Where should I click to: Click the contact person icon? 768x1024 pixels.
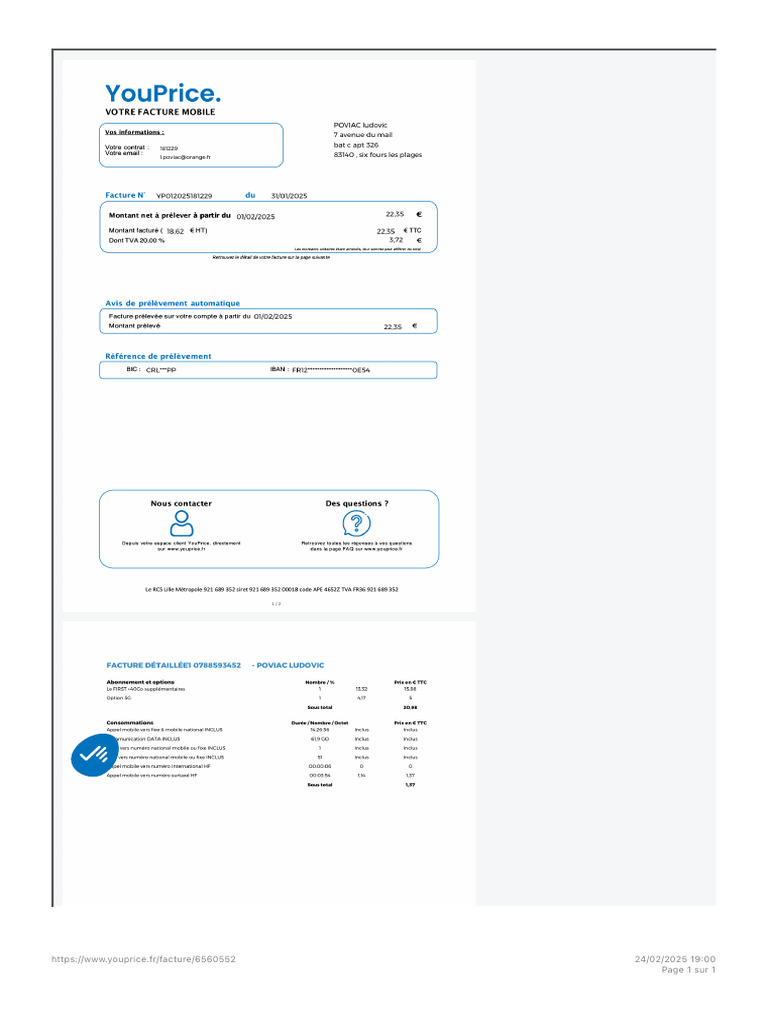click(x=181, y=523)
